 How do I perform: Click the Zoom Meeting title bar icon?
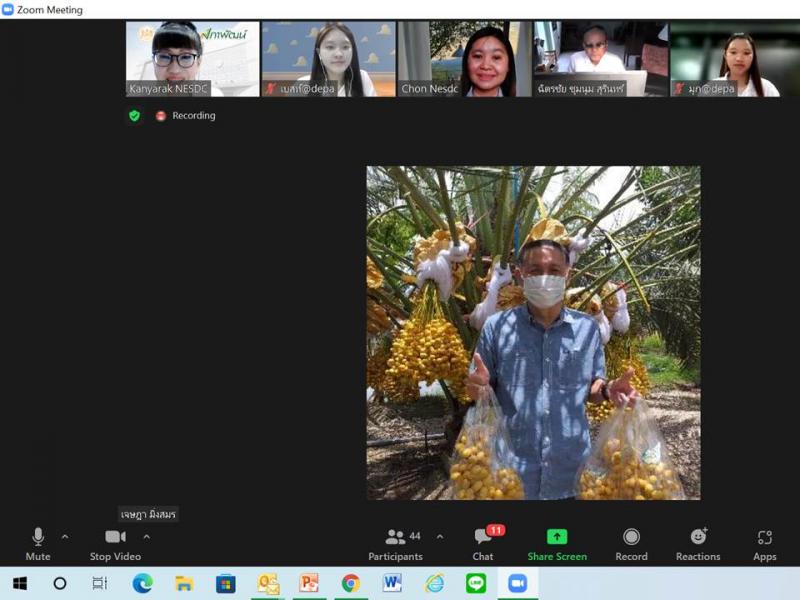tap(8, 9)
